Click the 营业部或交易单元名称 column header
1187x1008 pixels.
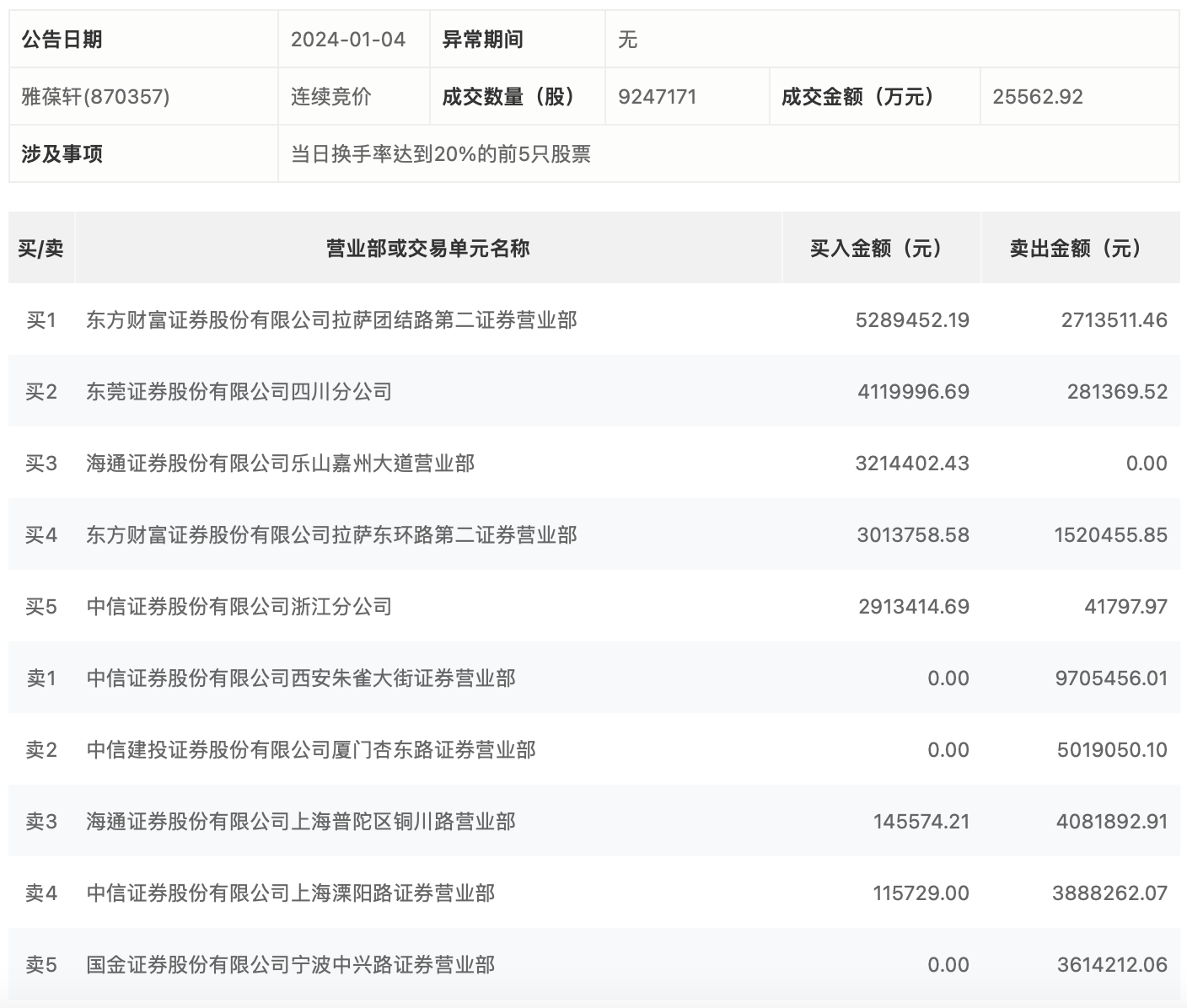coord(428,248)
